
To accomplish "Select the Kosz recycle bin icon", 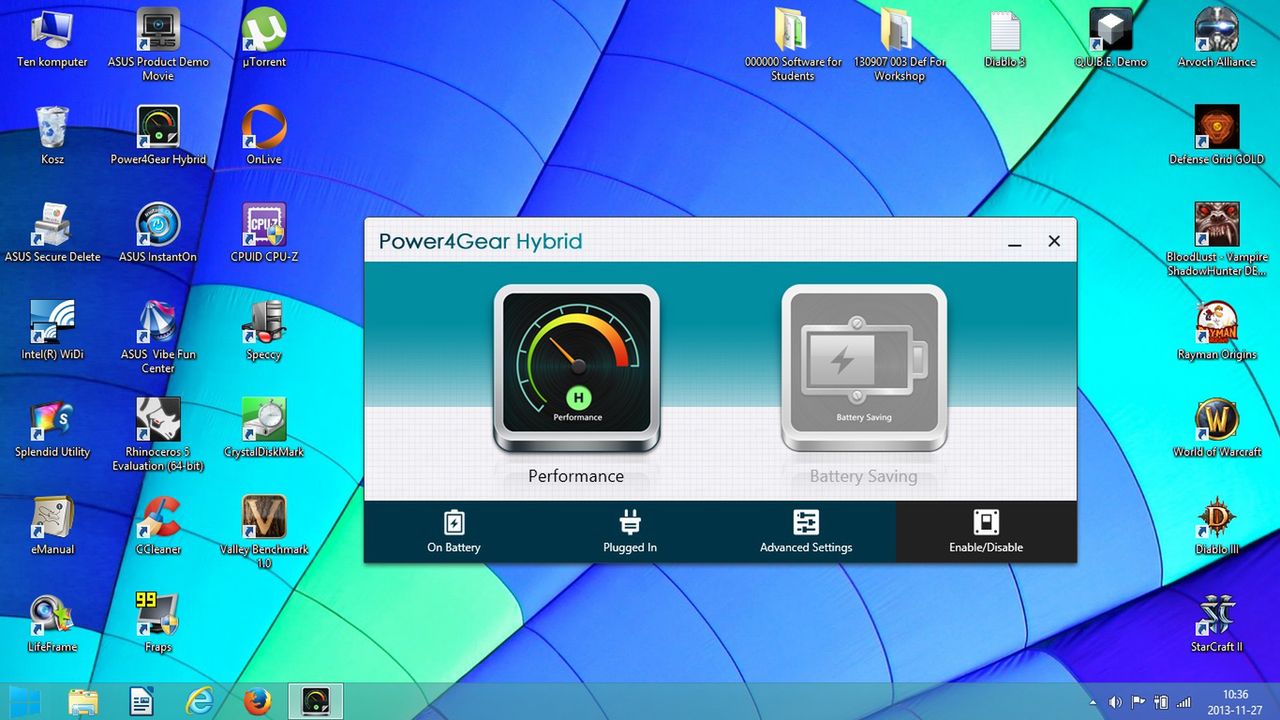I will [52, 135].
